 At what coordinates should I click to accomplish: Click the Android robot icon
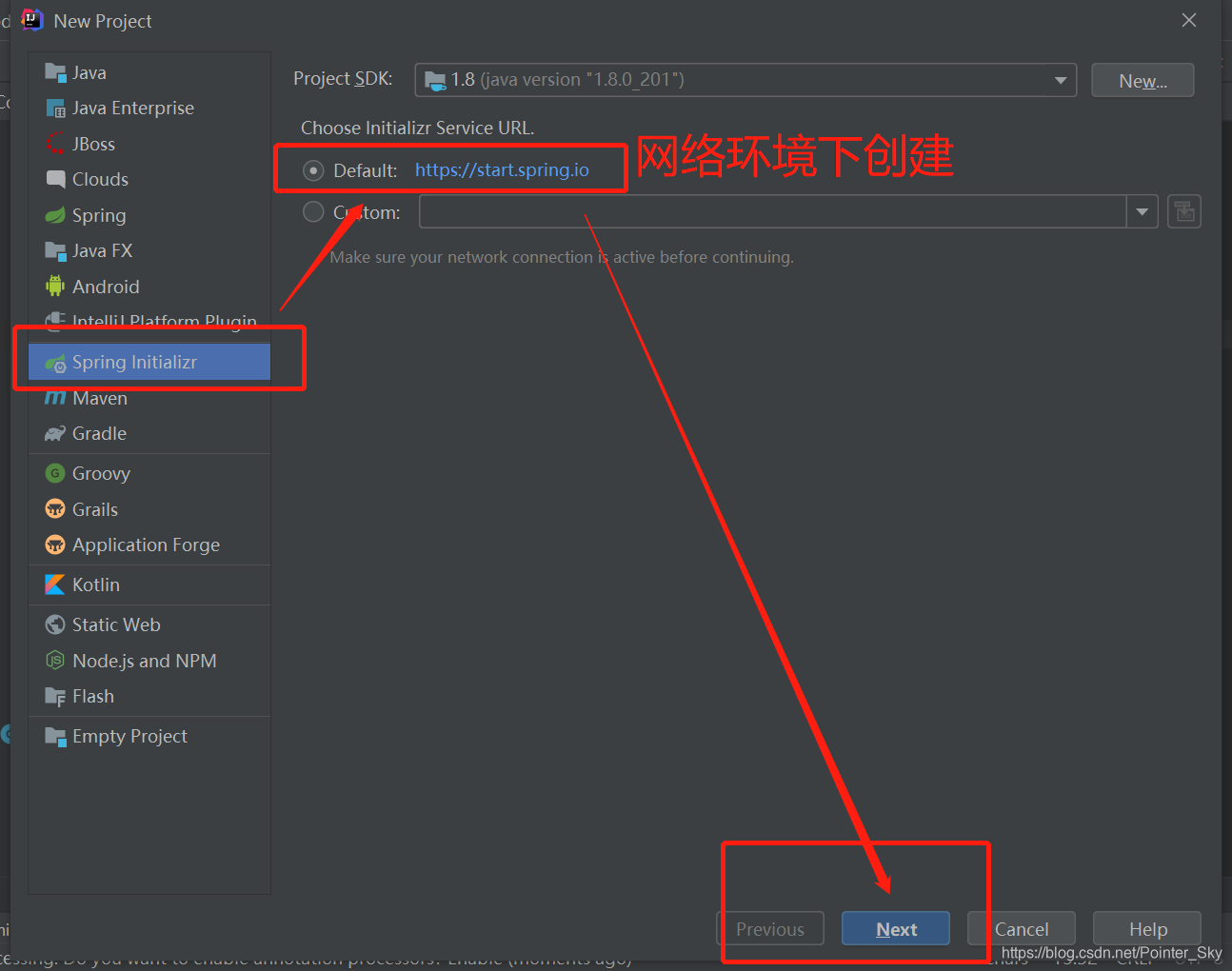[55, 287]
